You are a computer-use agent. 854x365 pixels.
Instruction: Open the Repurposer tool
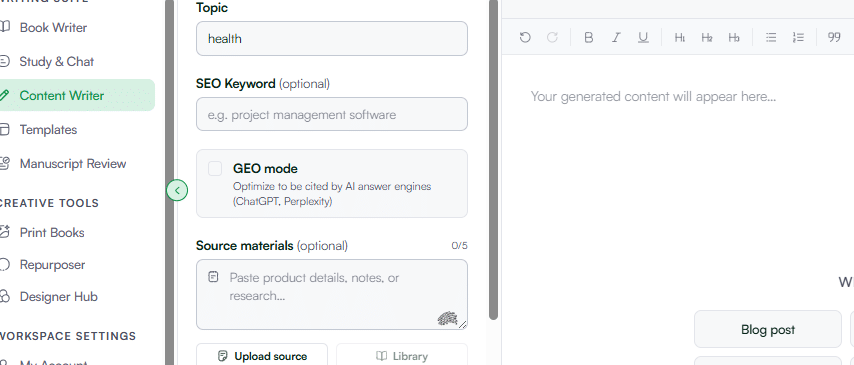52,265
